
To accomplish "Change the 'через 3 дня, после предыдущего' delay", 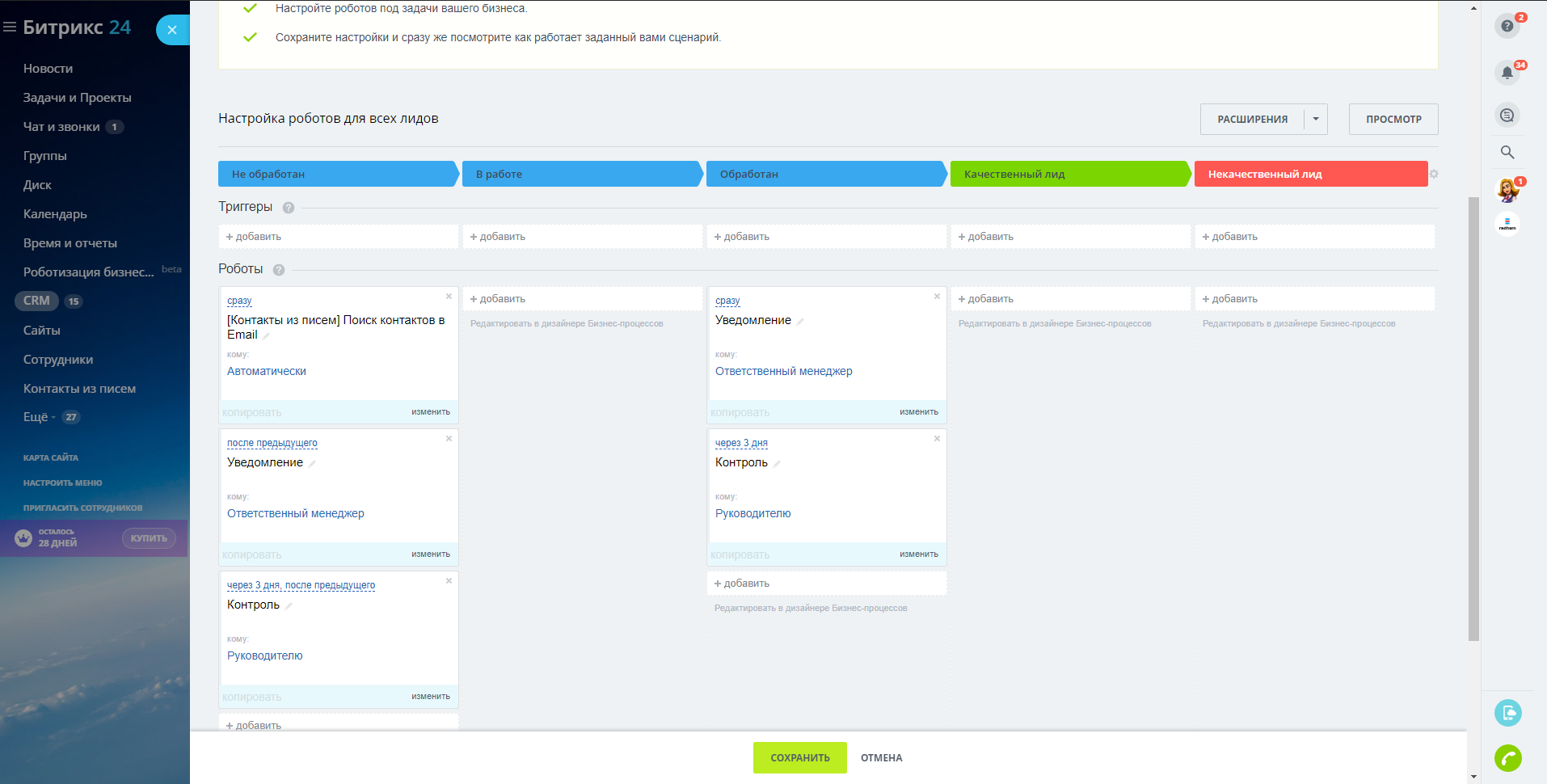I will [301, 585].
